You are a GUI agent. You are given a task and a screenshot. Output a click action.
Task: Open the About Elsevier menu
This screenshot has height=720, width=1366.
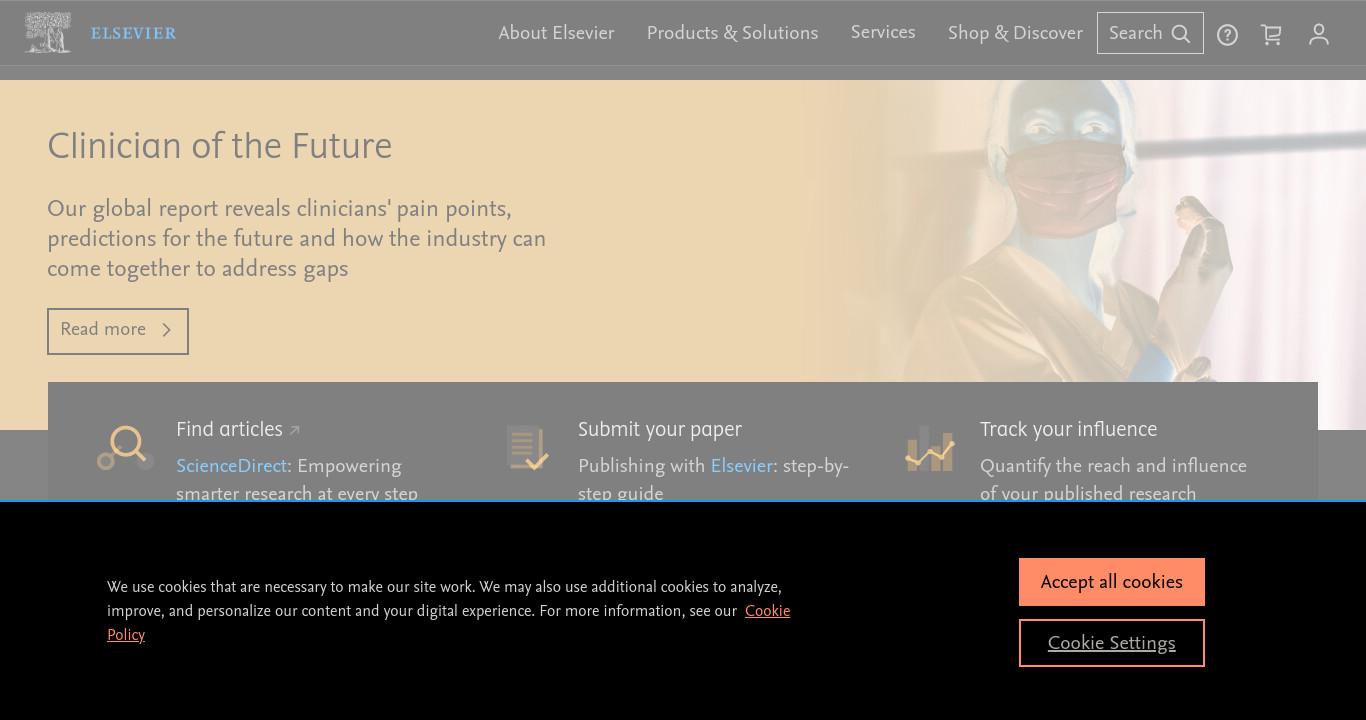pos(556,33)
